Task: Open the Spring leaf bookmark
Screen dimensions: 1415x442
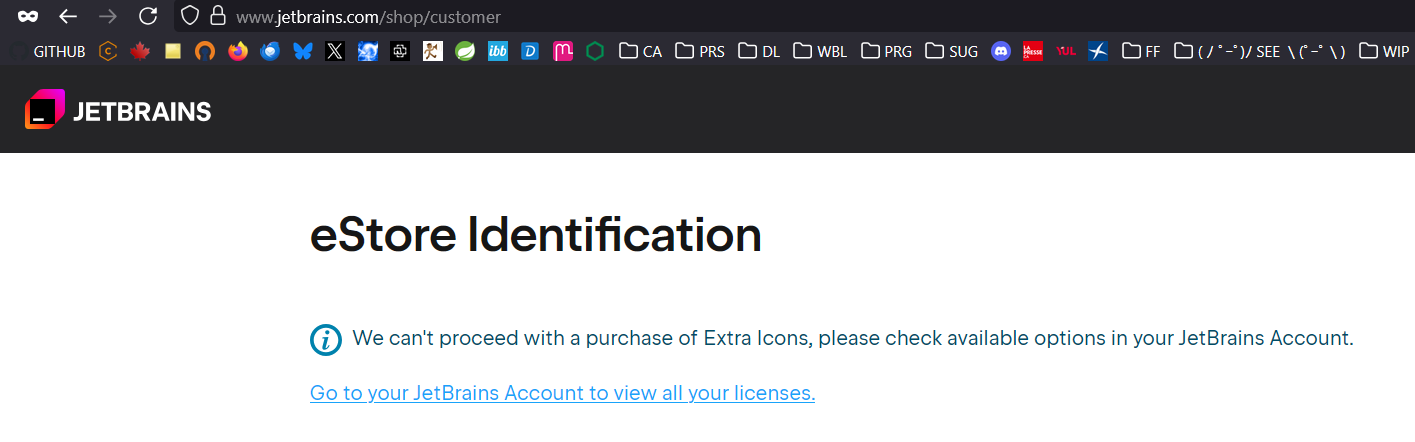Action: click(465, 51)
